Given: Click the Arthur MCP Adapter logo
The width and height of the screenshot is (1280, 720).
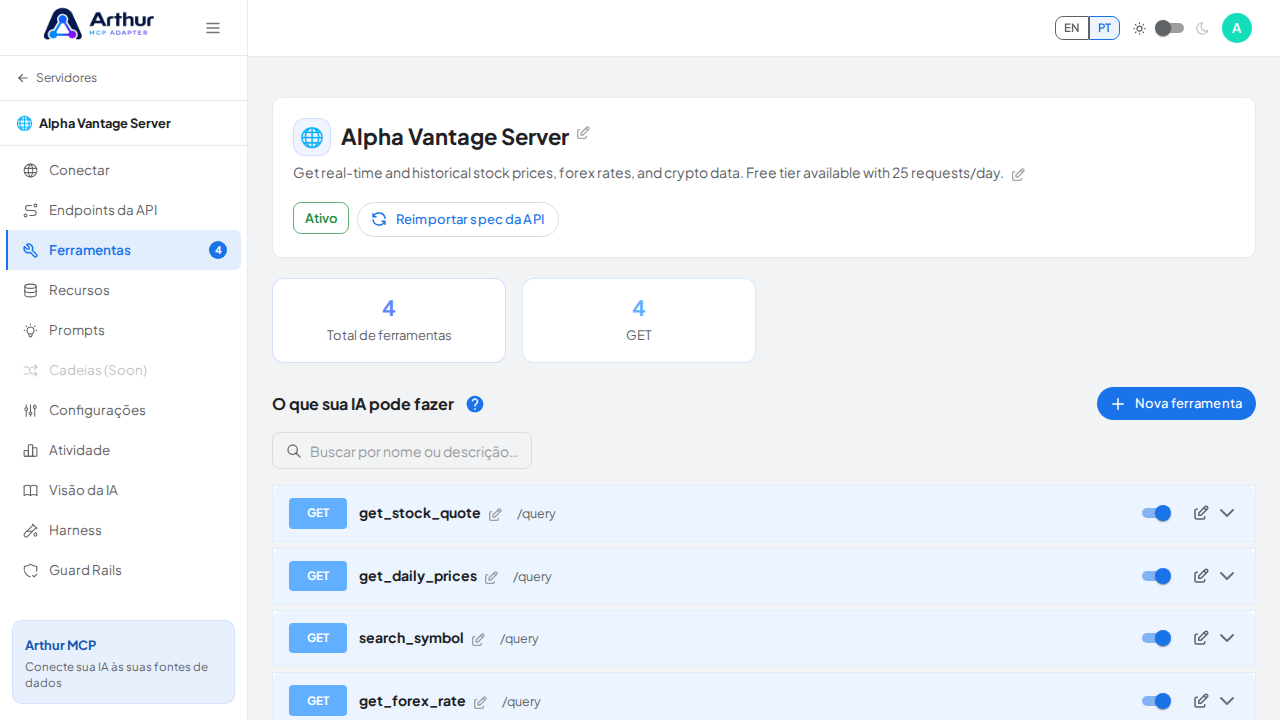Looking at the screenshot, I should [x=98, y=24].
